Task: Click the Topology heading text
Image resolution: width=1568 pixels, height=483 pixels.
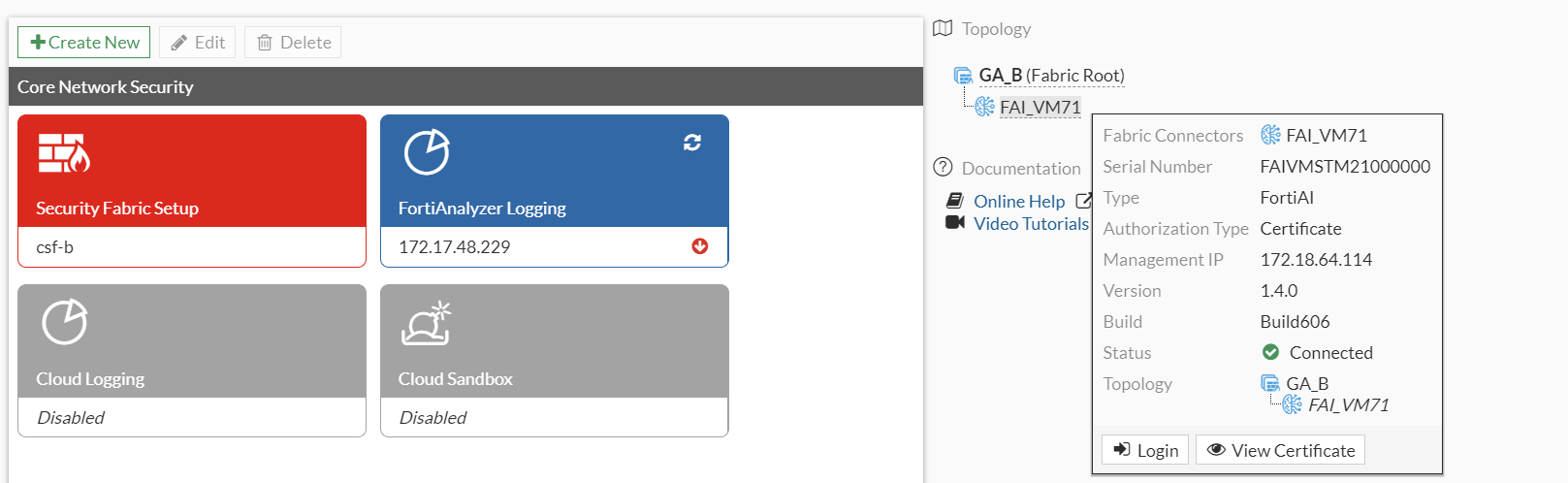Action: (996, 29)
